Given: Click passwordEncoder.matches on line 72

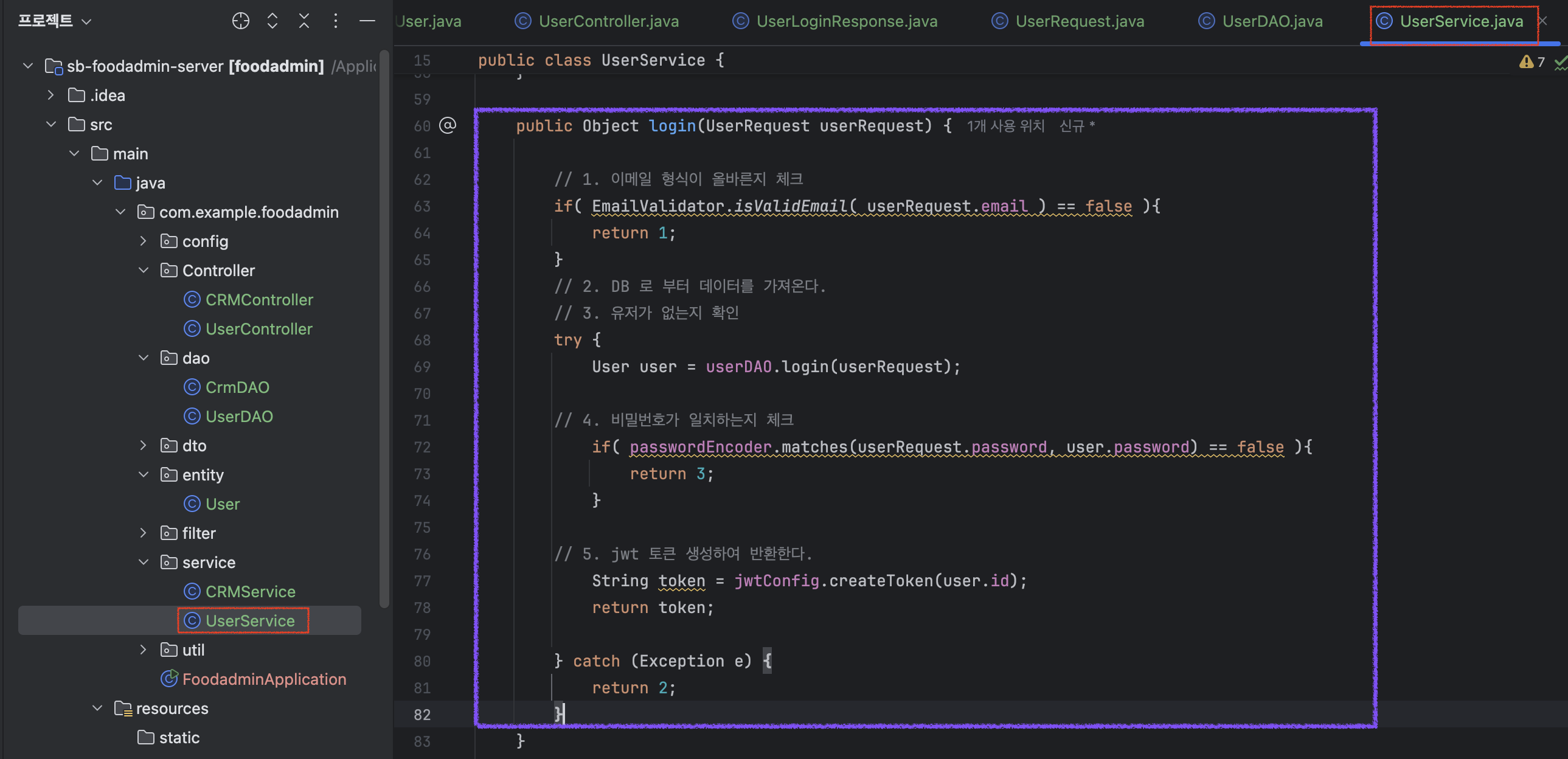Looking at the screenshot, I should click(x=738, y=448).
